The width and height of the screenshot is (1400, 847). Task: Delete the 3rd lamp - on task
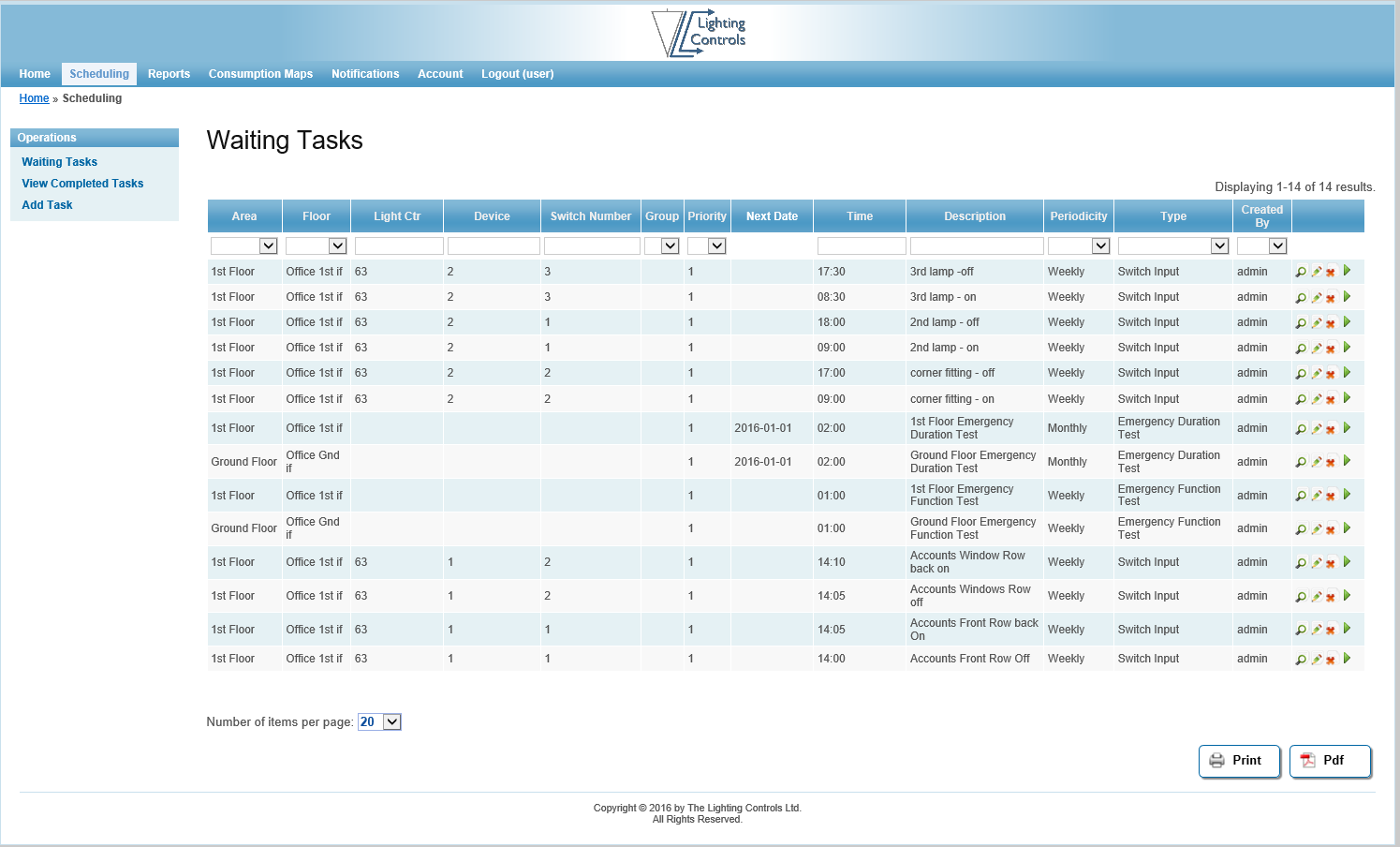pos(1330,297)
